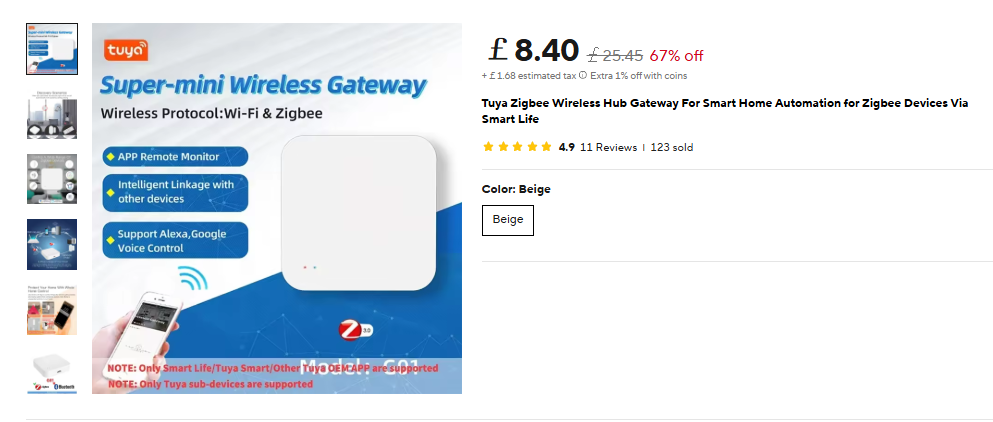Open the 11 Reviews link

tap(608, 148)
